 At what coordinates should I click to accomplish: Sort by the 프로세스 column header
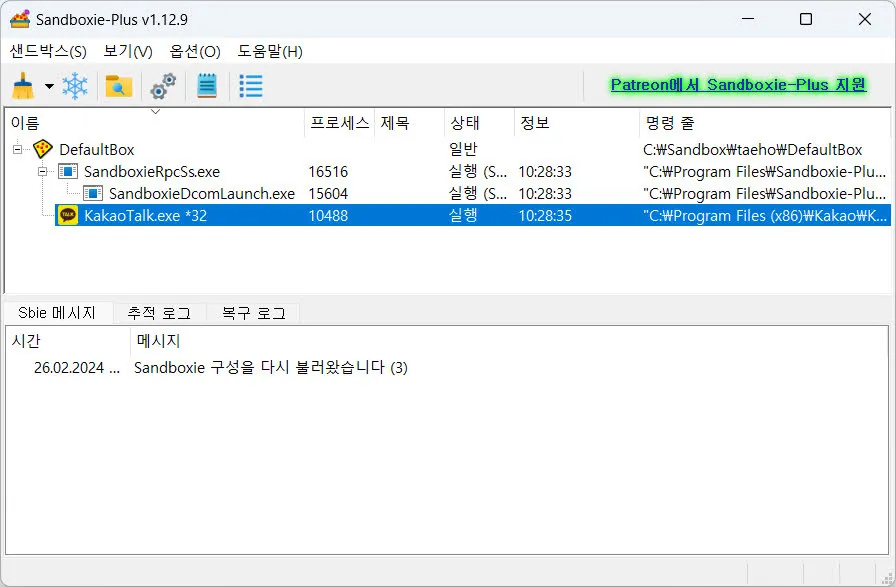click(x=339, y=122)
